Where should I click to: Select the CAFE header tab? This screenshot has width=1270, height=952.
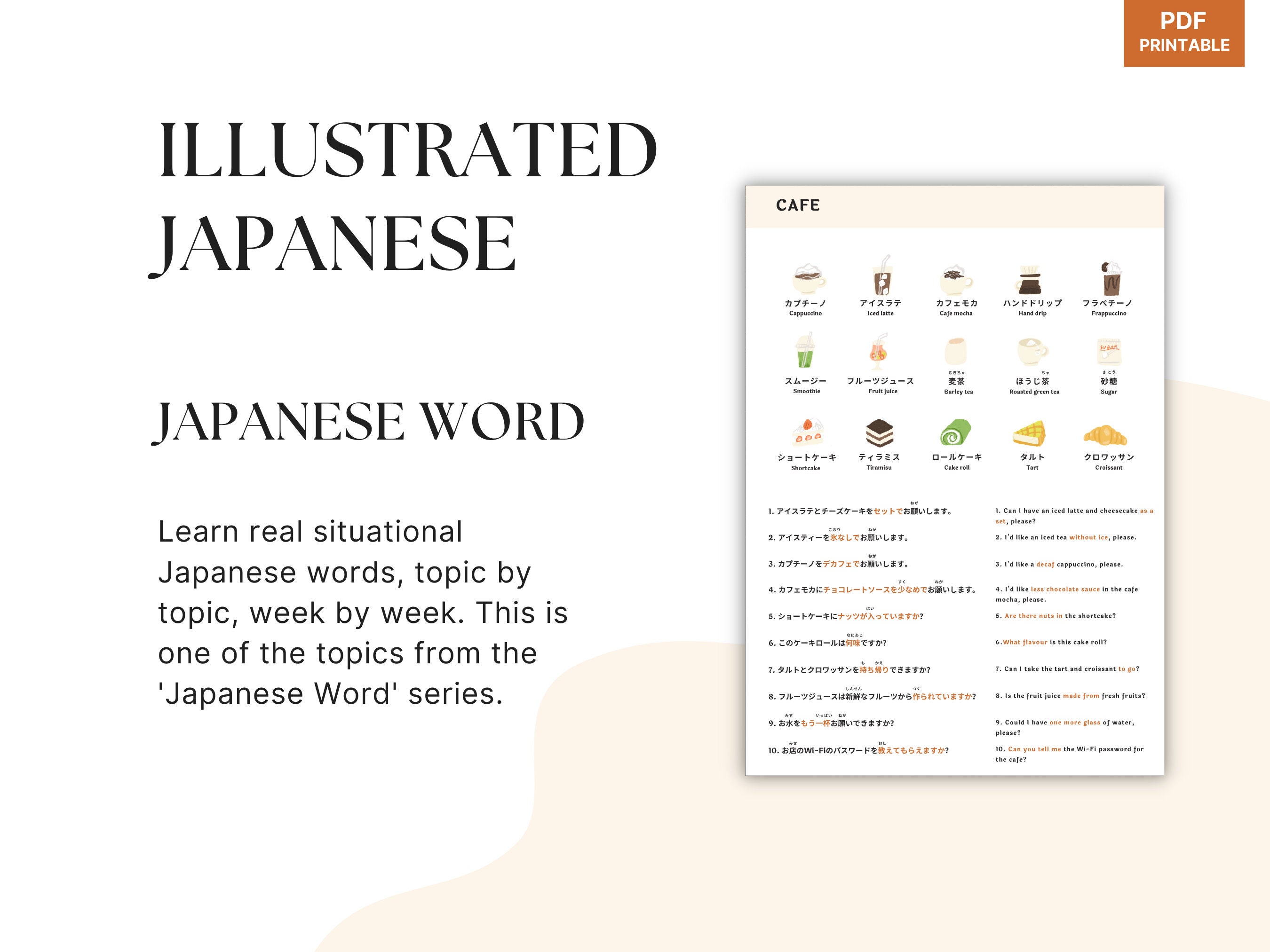[798, 205]
